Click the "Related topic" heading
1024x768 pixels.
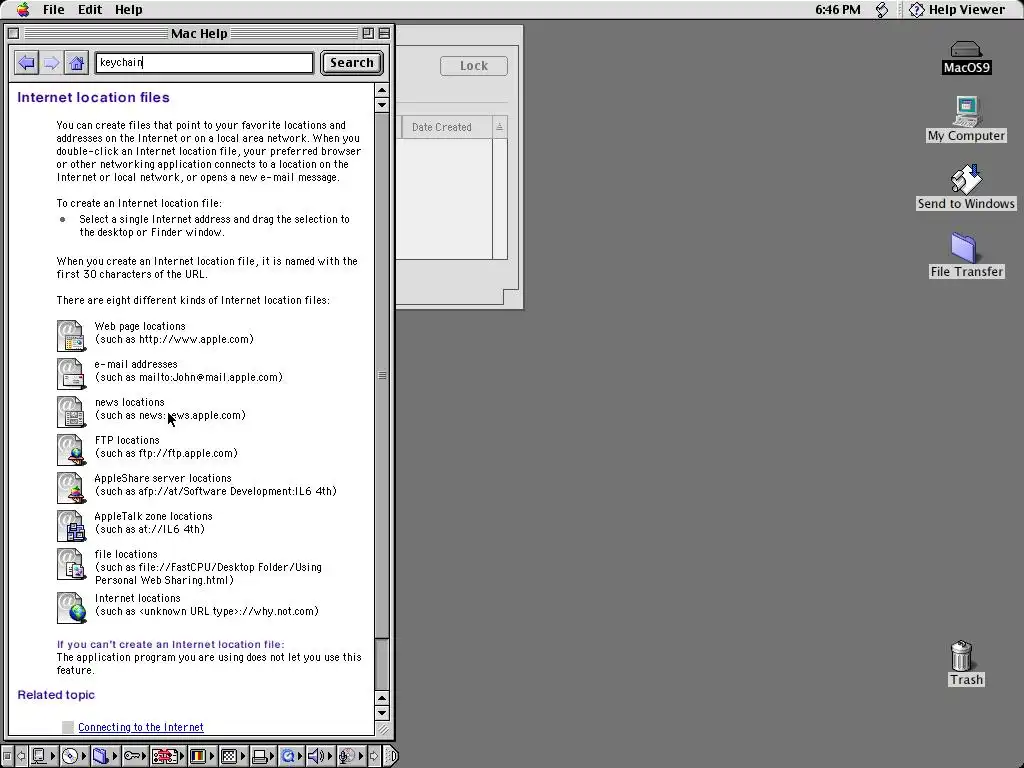56,695
